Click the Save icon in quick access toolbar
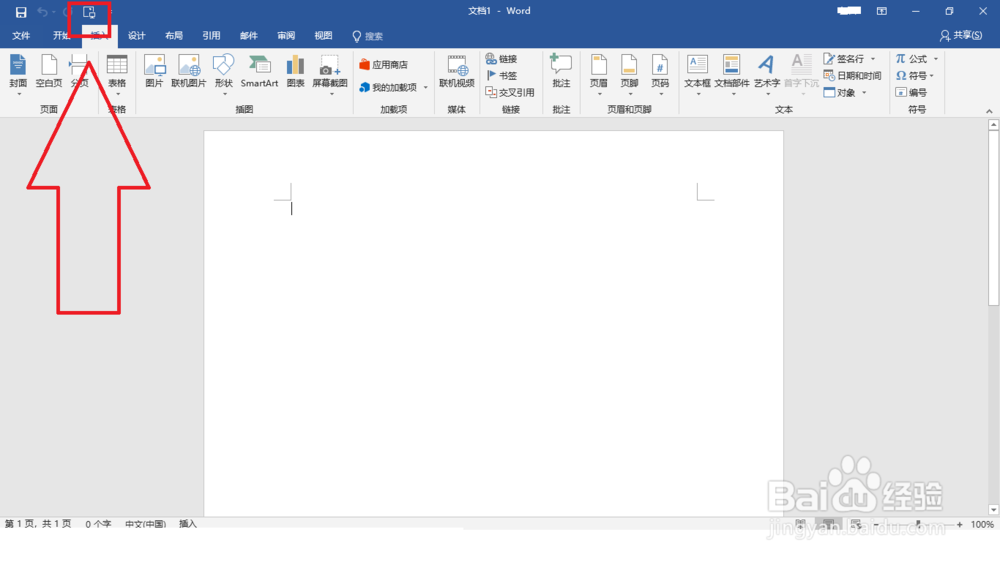The height and width of the screenshot is (562, 1000). click(x=21, y=12)
